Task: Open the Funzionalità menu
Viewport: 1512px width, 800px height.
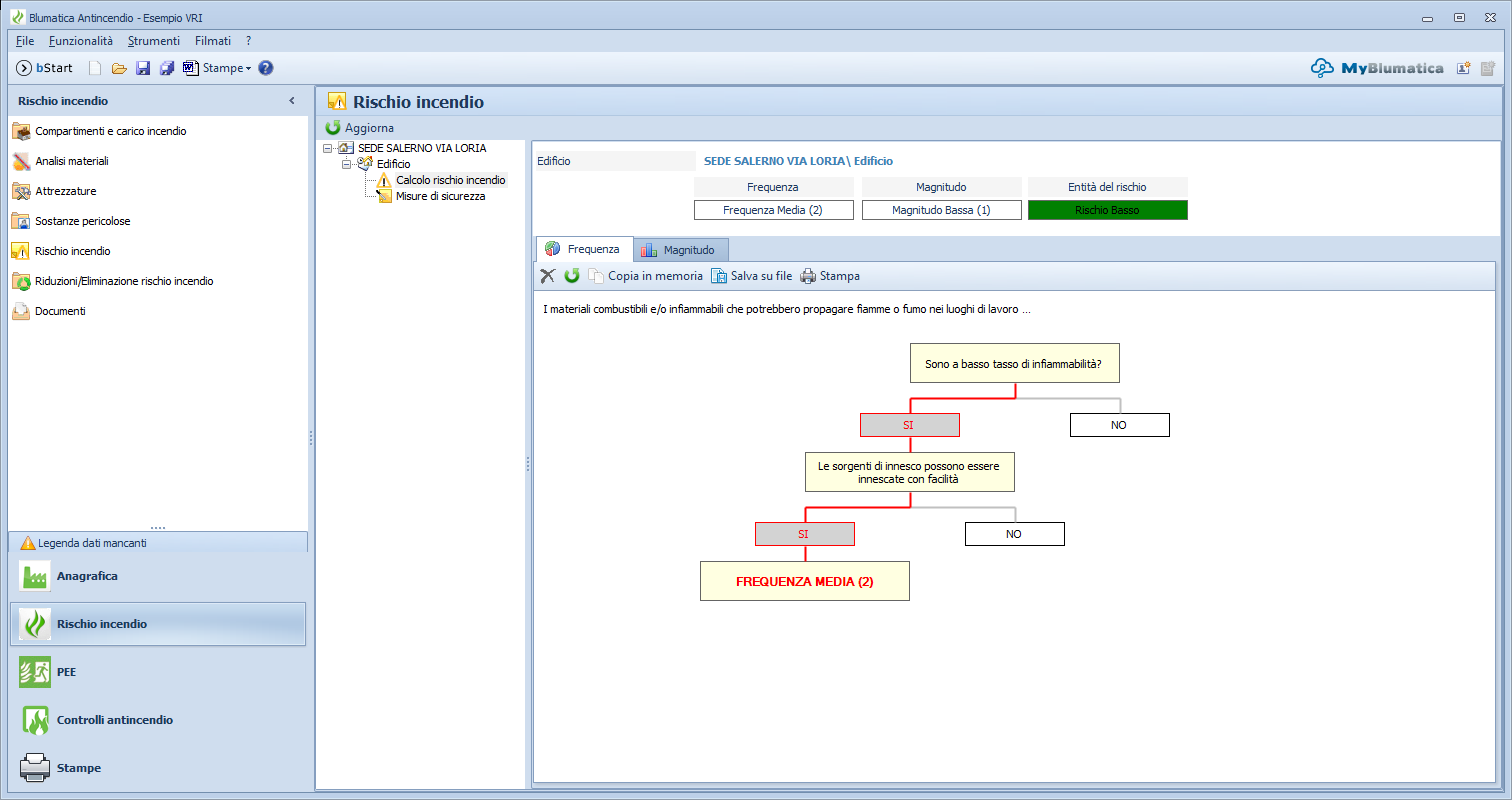Action: coord(81,41)
